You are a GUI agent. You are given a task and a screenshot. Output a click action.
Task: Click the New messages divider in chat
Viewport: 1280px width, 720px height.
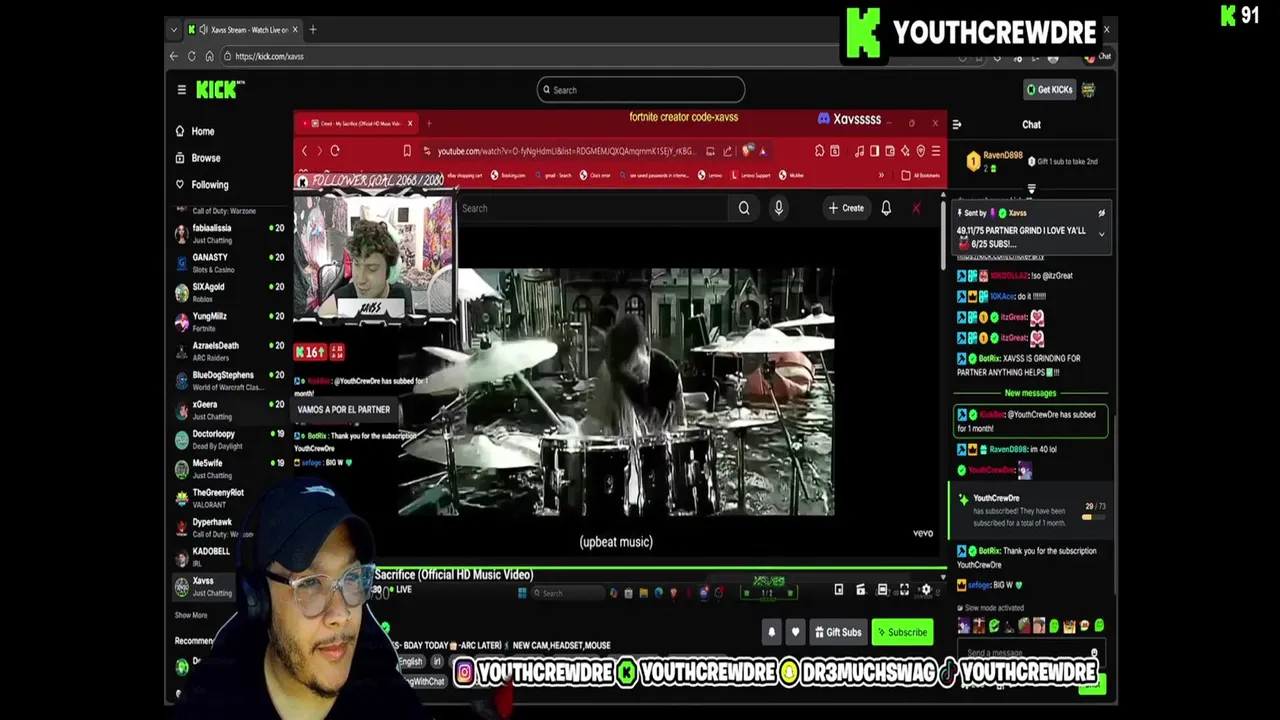click(x=1031, y=393)
